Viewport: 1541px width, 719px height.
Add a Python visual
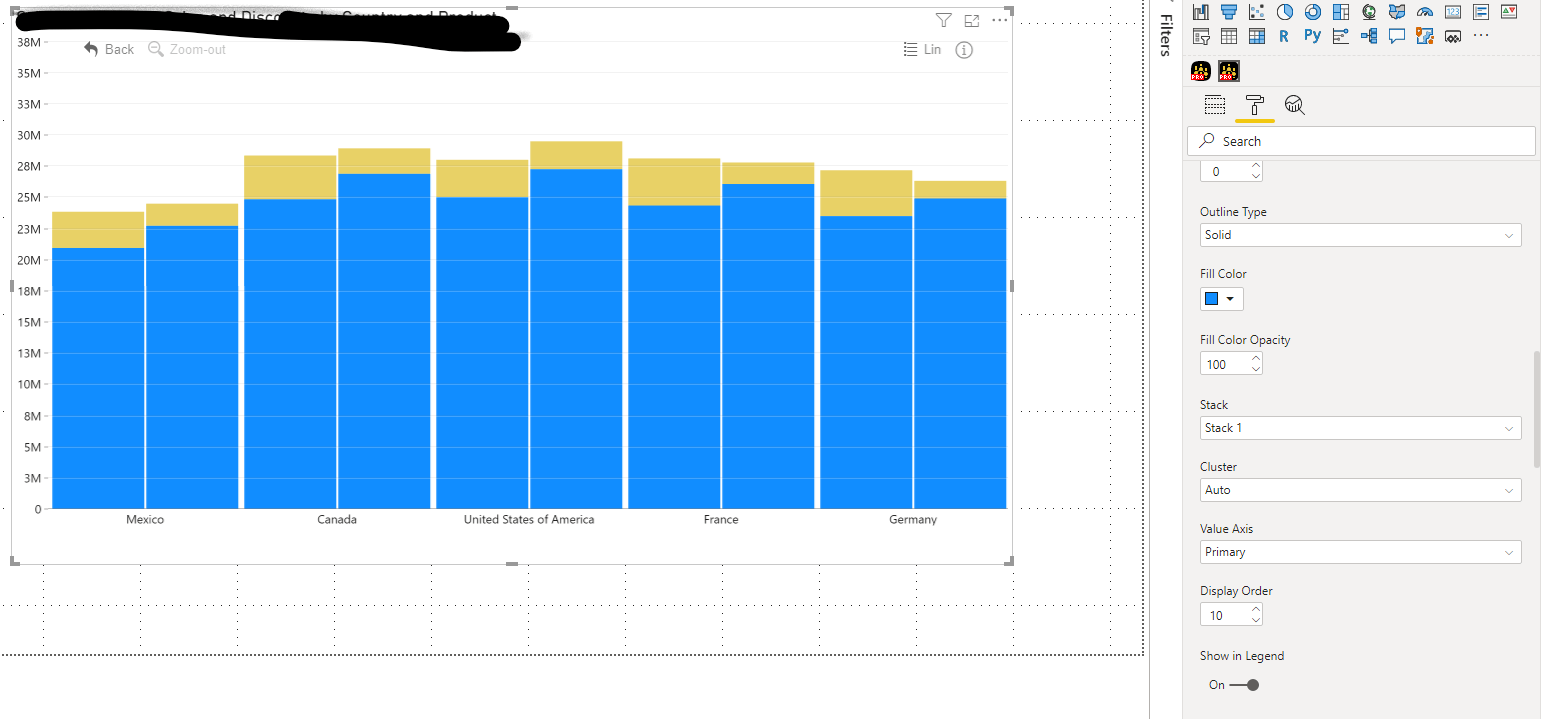click(x=1313, y=36)
